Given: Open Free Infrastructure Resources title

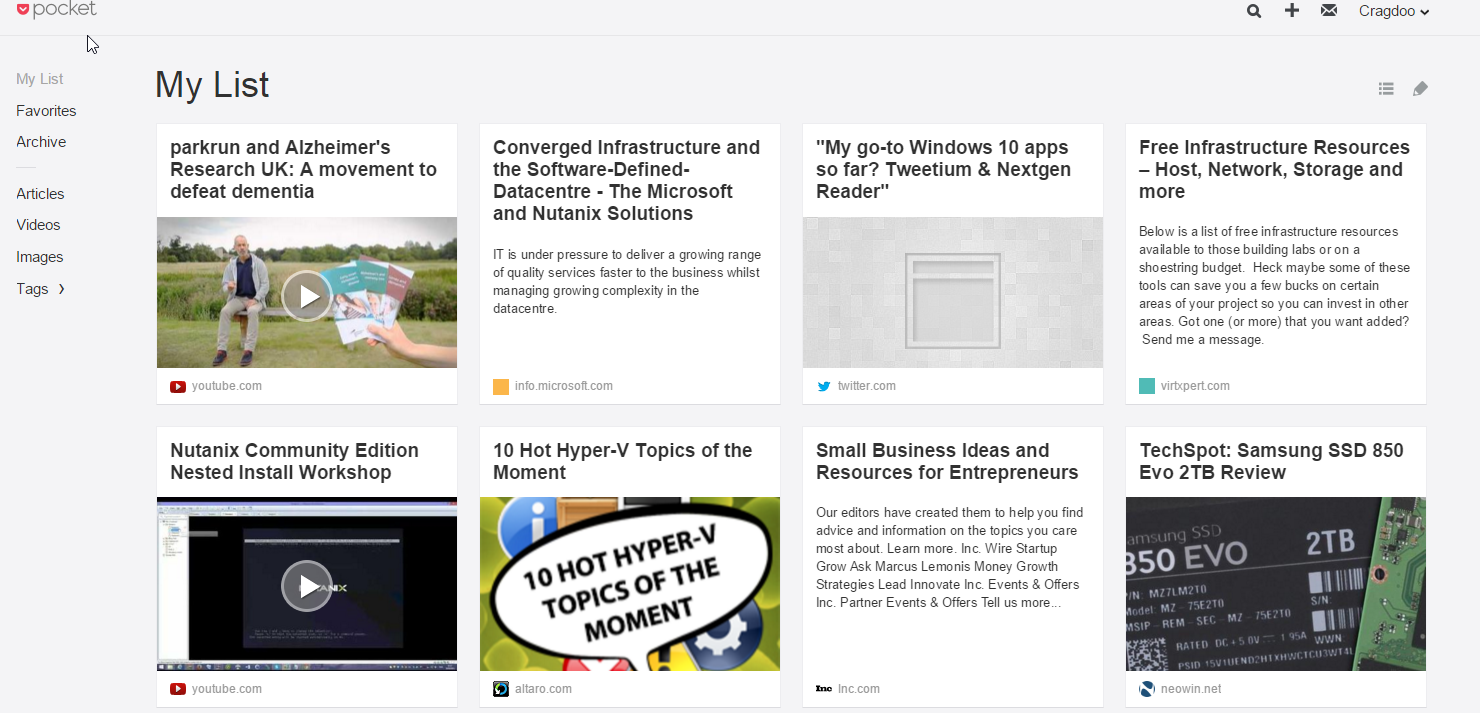Looking at the screenshot, I should click(1274, 170).
